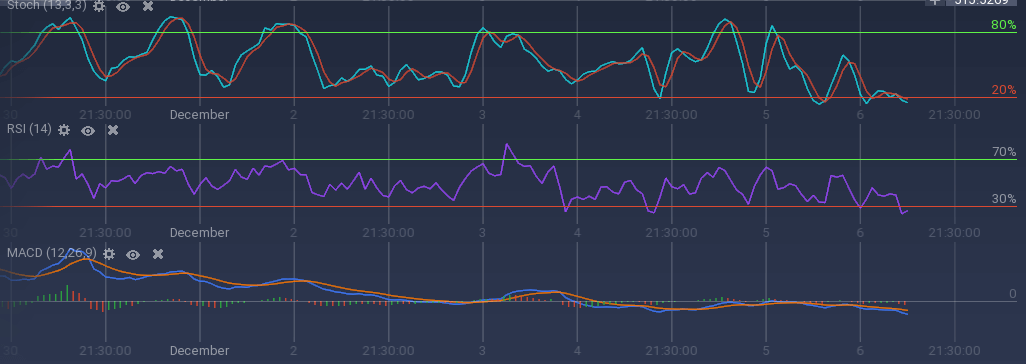
Task: Click the 20% level label in Stoch
Action: click(1003, 90)
